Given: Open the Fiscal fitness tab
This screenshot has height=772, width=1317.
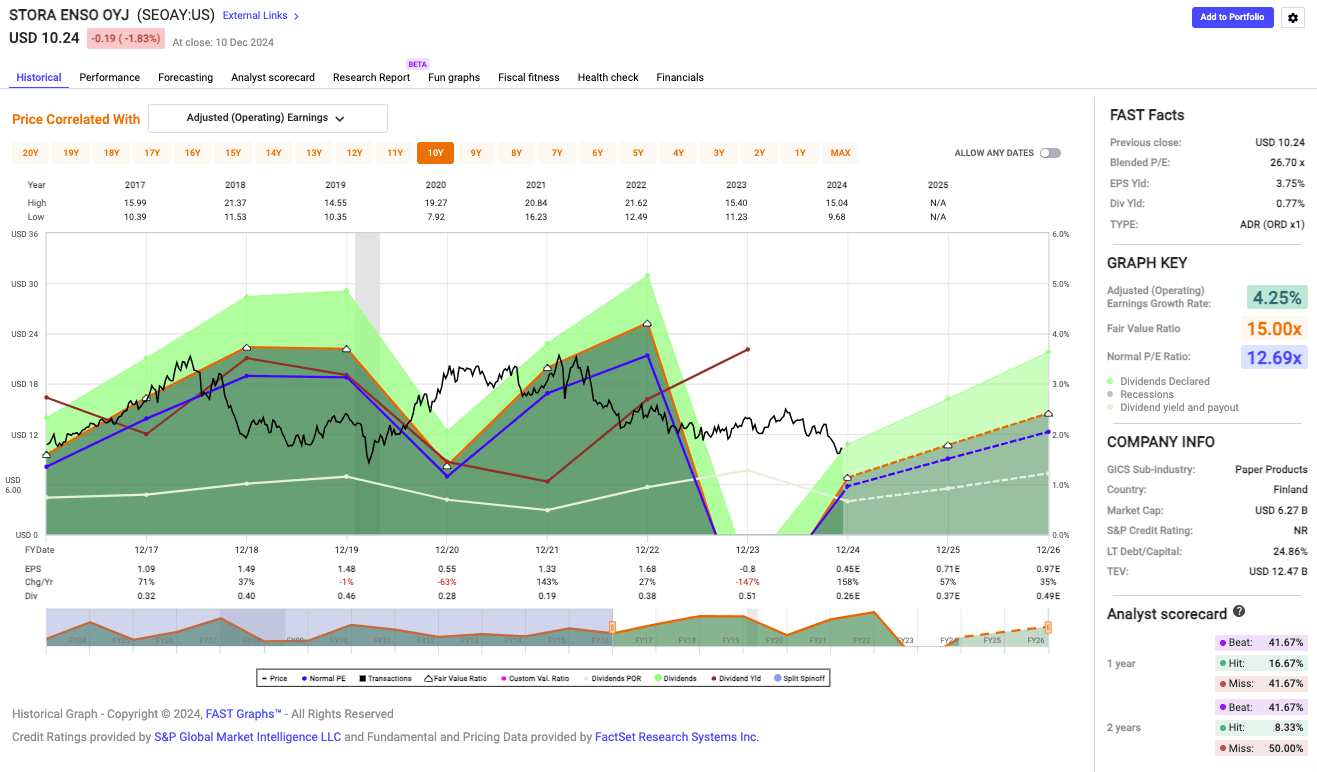Looking at the screenshot, I should click(528, 77).
